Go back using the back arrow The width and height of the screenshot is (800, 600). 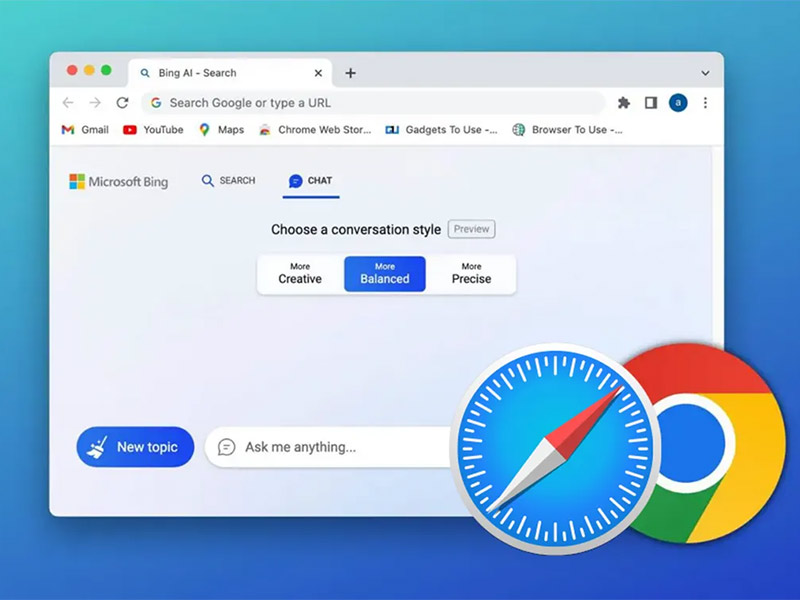pos(68,103)
